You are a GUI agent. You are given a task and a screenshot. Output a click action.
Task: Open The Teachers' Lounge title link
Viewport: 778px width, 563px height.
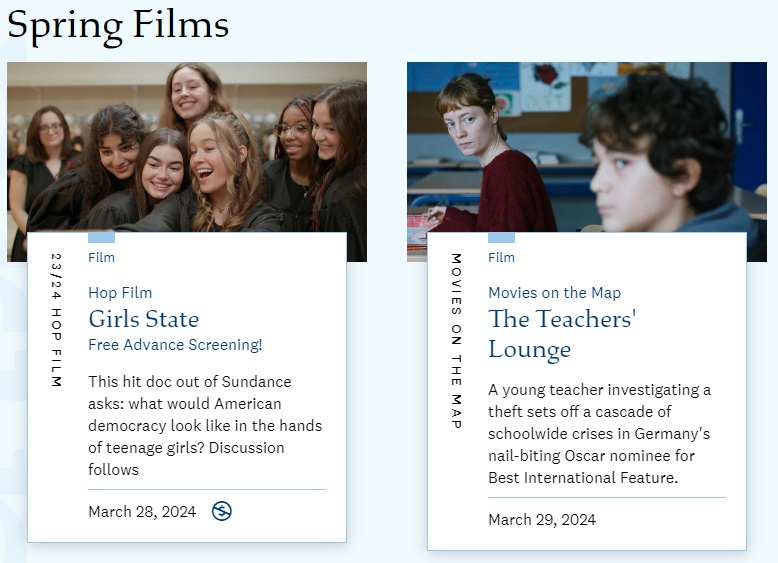click(x=562, y=334)
